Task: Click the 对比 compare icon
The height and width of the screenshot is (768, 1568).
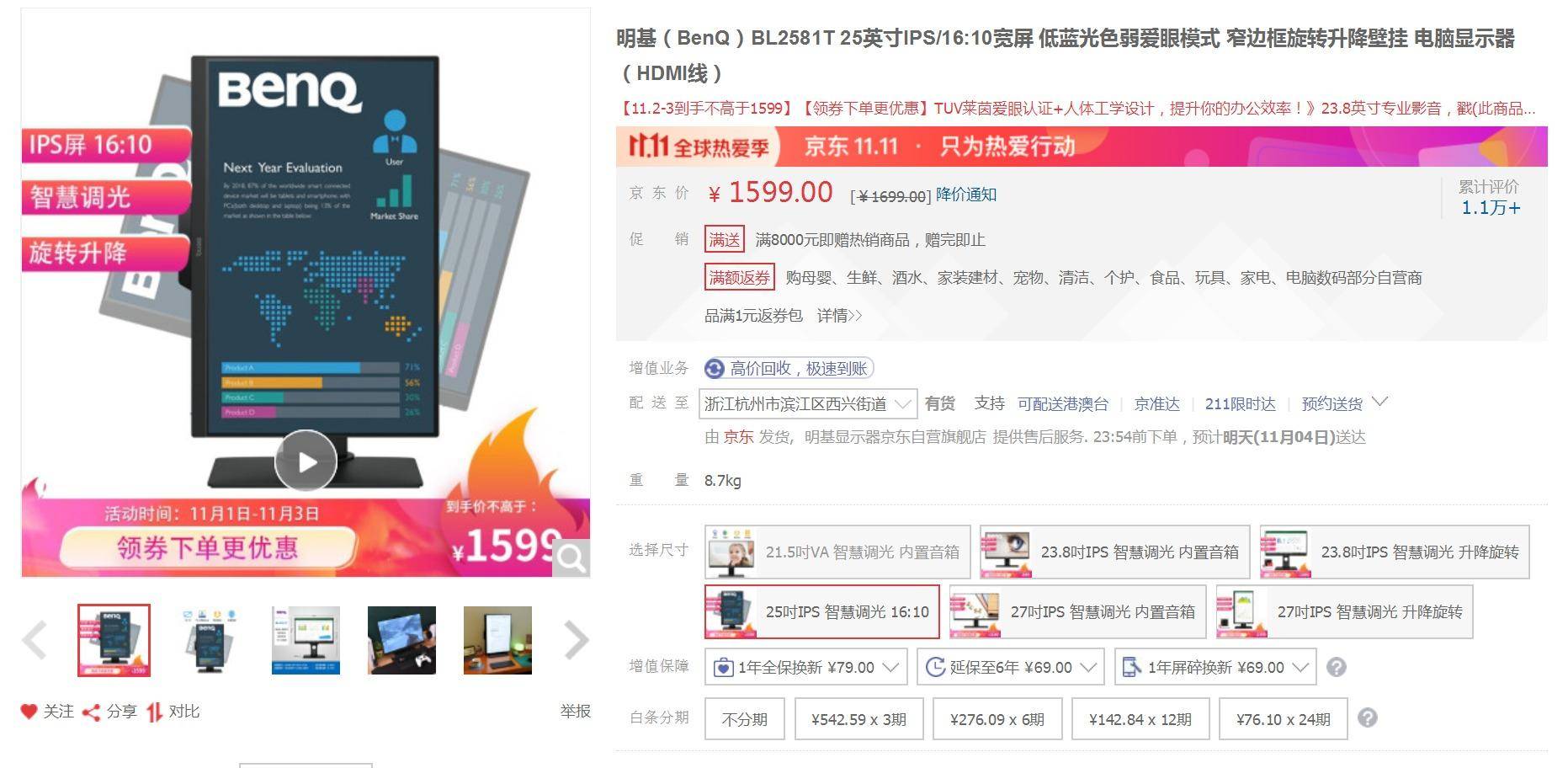Action: [x=154, y=712]
